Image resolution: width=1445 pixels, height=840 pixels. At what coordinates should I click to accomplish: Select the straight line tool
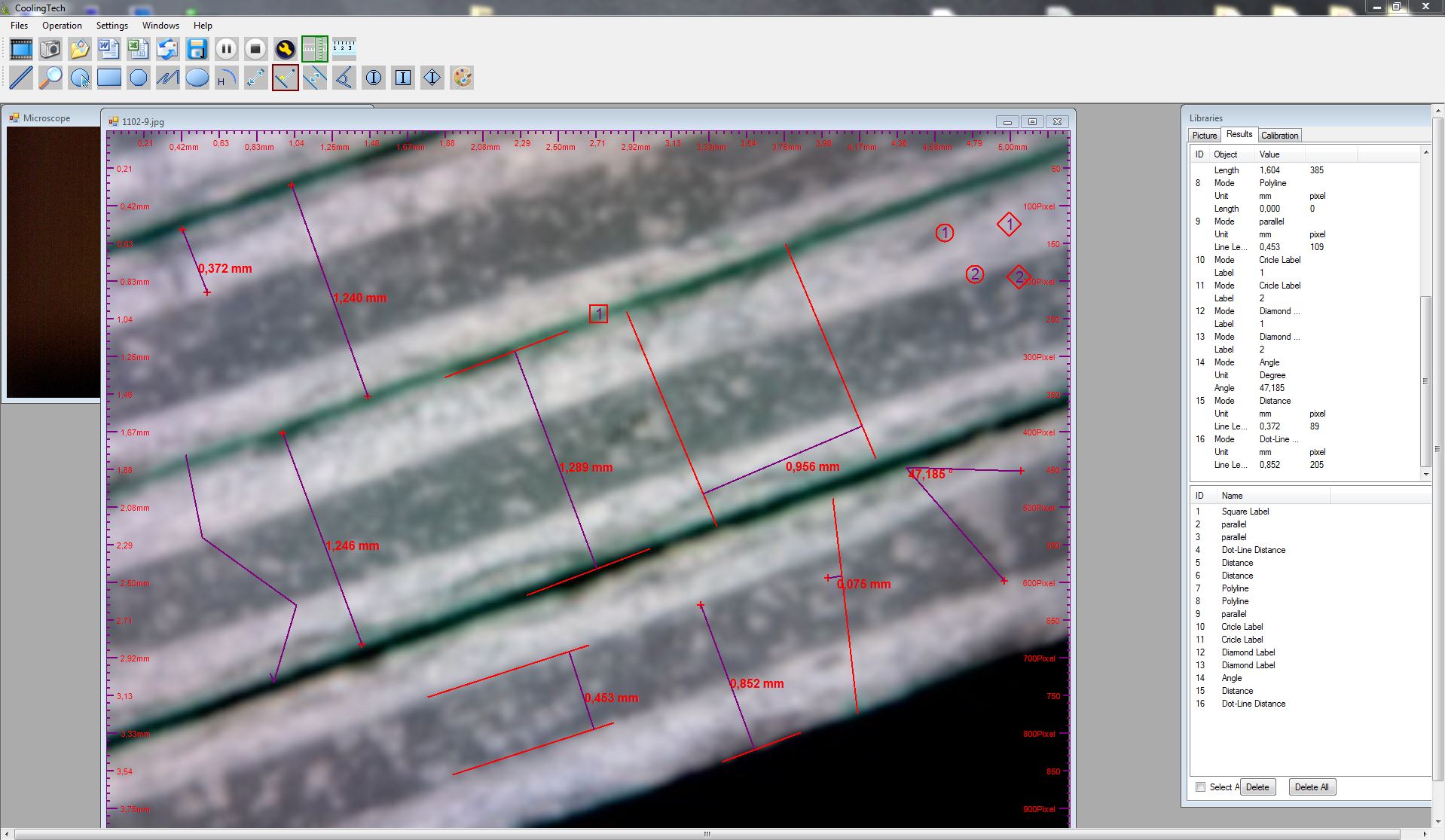point(21,78)
